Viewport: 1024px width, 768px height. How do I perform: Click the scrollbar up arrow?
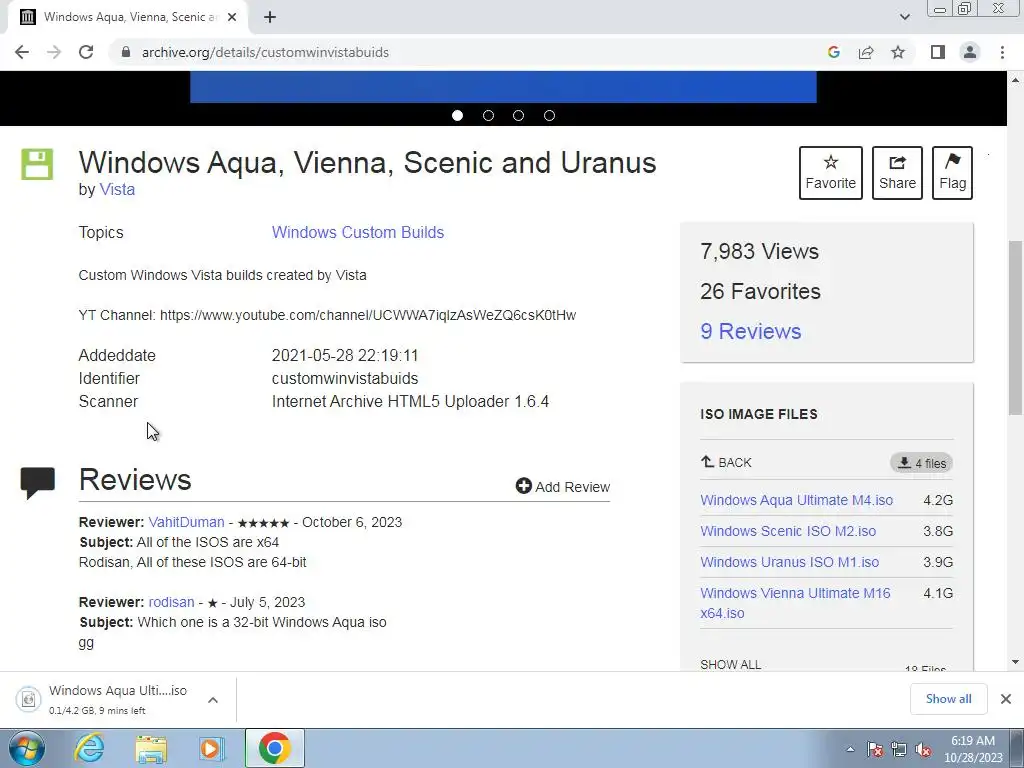(x=1015, y=80)
